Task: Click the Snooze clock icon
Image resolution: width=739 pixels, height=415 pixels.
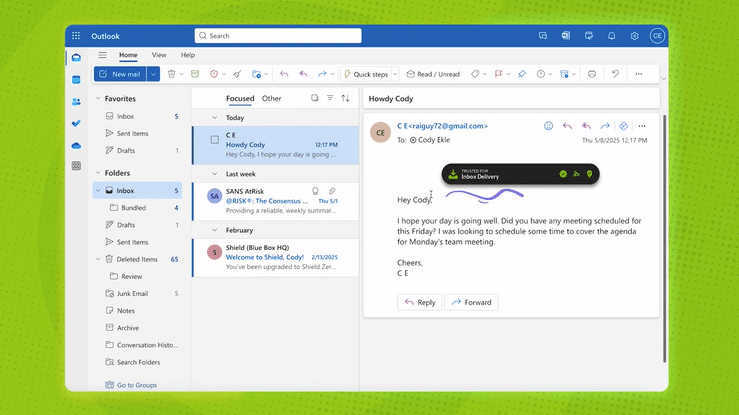Action: point(541,74)
